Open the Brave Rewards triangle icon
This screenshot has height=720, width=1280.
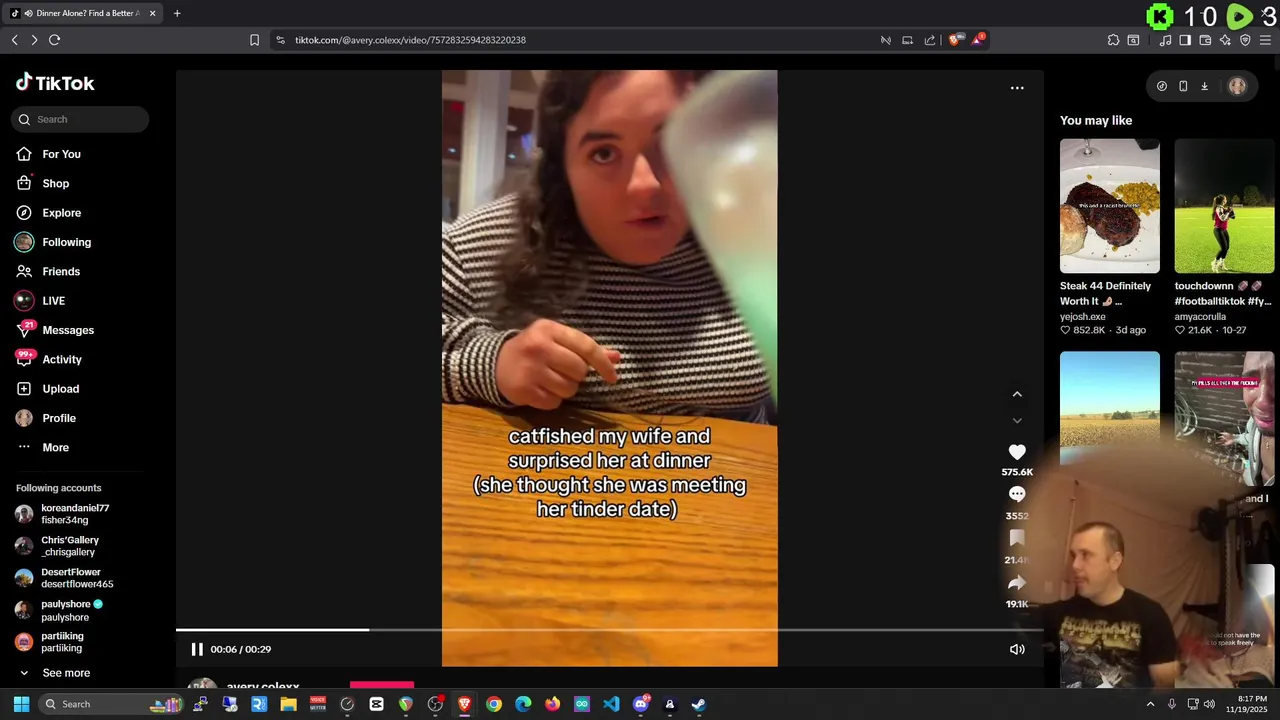pos(978,40)
